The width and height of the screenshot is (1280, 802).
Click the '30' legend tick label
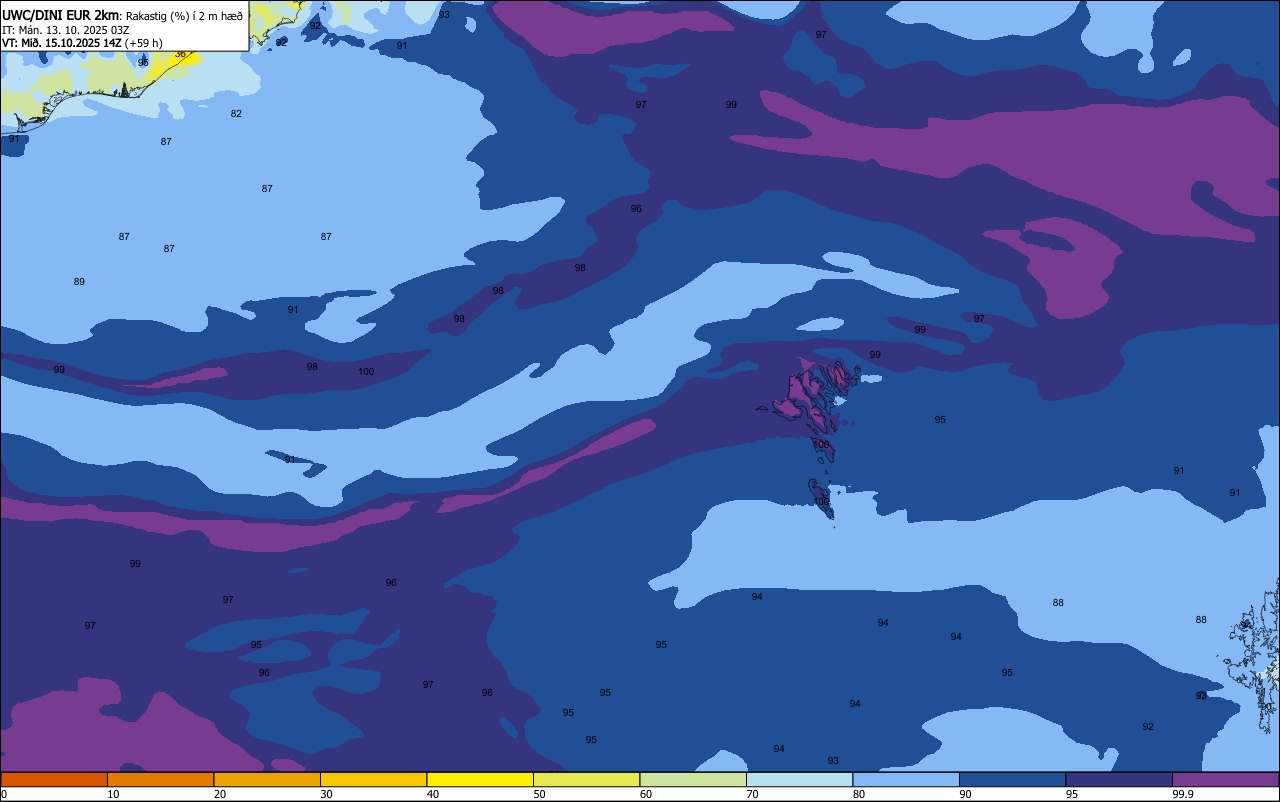click(x=326, y=794)
